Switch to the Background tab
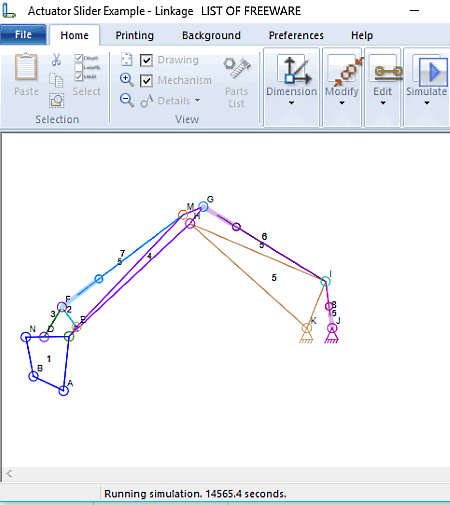450x505 pixels. (x=211, y=35)
